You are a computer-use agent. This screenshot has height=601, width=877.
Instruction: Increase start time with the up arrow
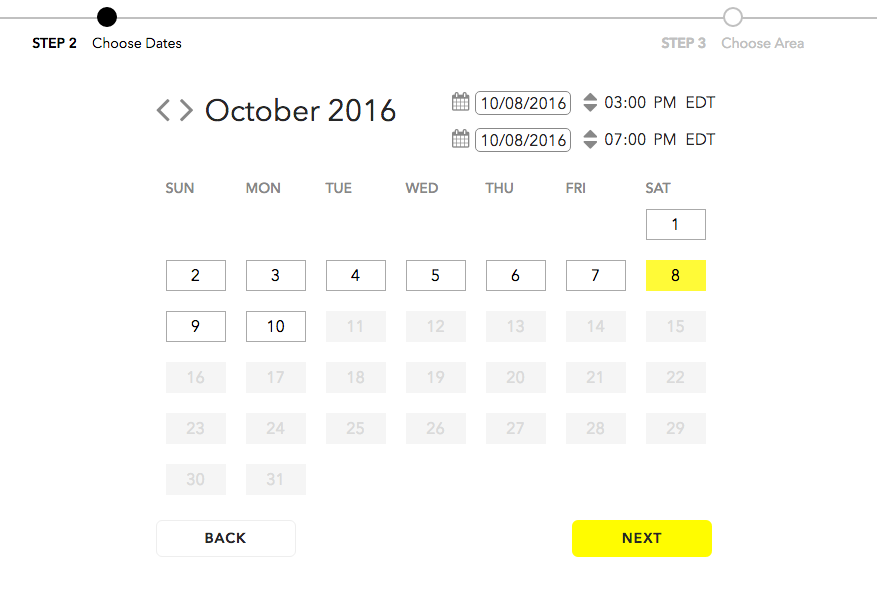coord(590,97)
